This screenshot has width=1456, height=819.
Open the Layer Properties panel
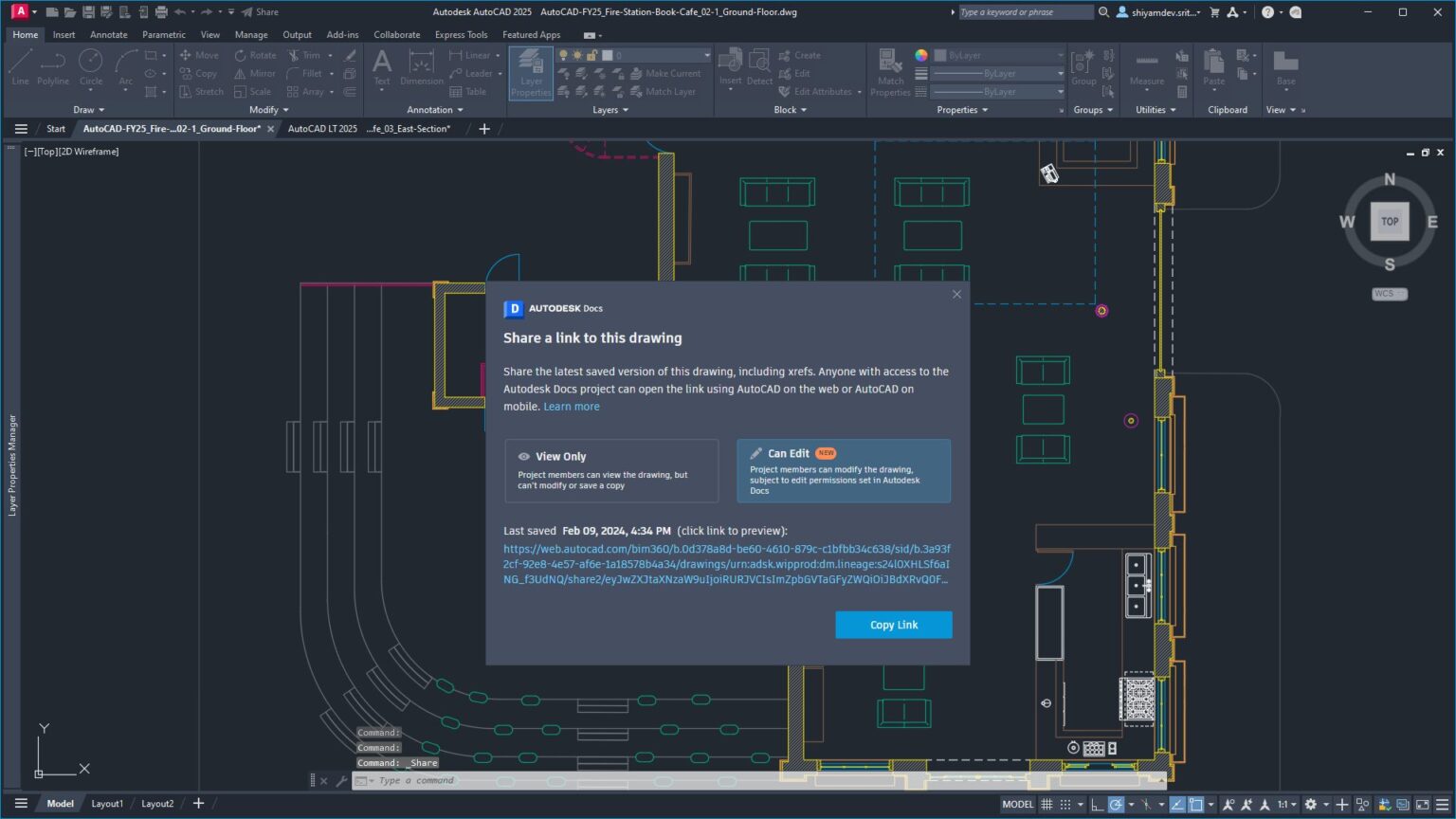click(530, 73)
